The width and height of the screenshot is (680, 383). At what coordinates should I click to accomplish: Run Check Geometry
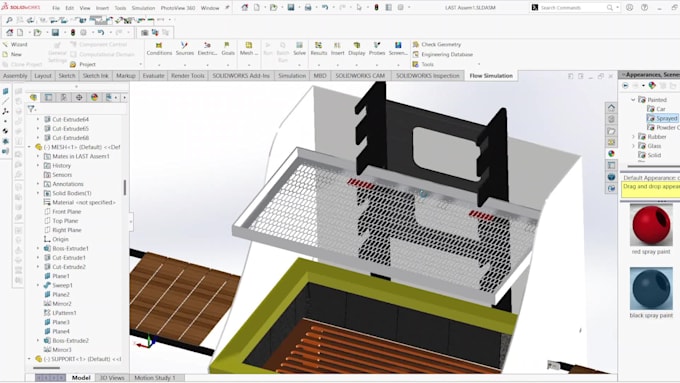(x=437, y=44)
